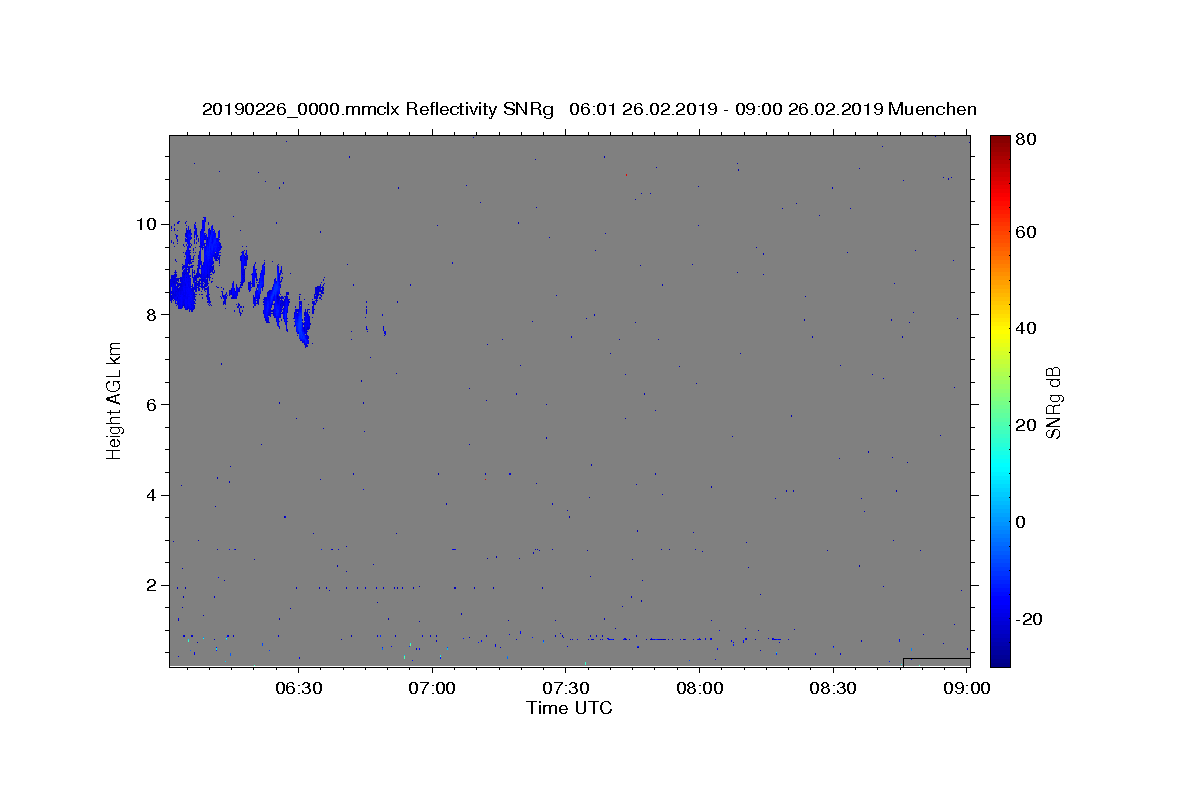The image size is (1200, 800).
Task: Click the colorbar value 0
Action: pyautogui.click(x=1021, y=522)
